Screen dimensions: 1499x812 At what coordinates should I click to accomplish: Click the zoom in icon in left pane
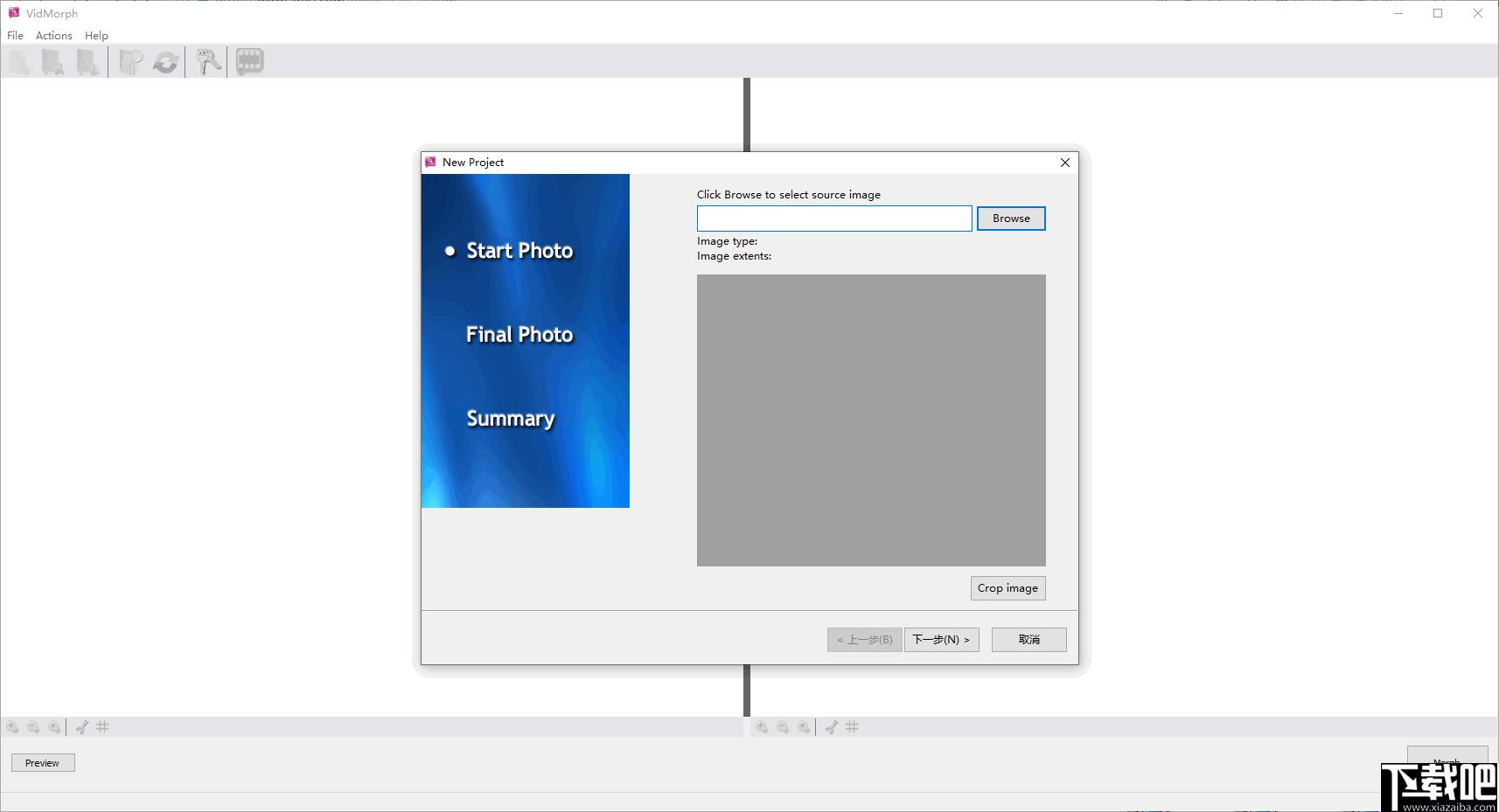coord(12,727)
